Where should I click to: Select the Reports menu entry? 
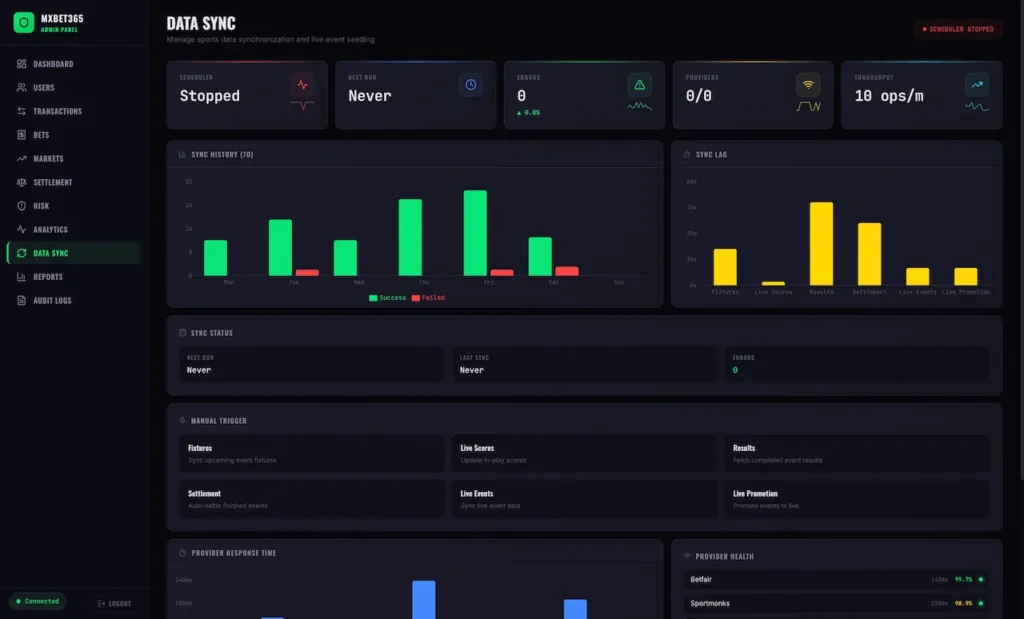point(73,277)
